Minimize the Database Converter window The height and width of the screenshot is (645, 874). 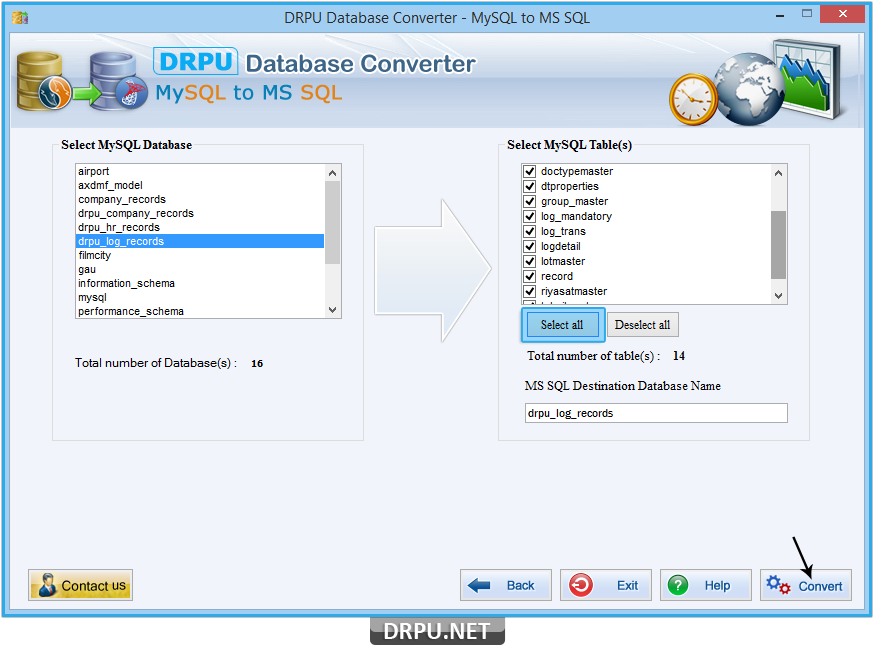(x=780, y=15)
